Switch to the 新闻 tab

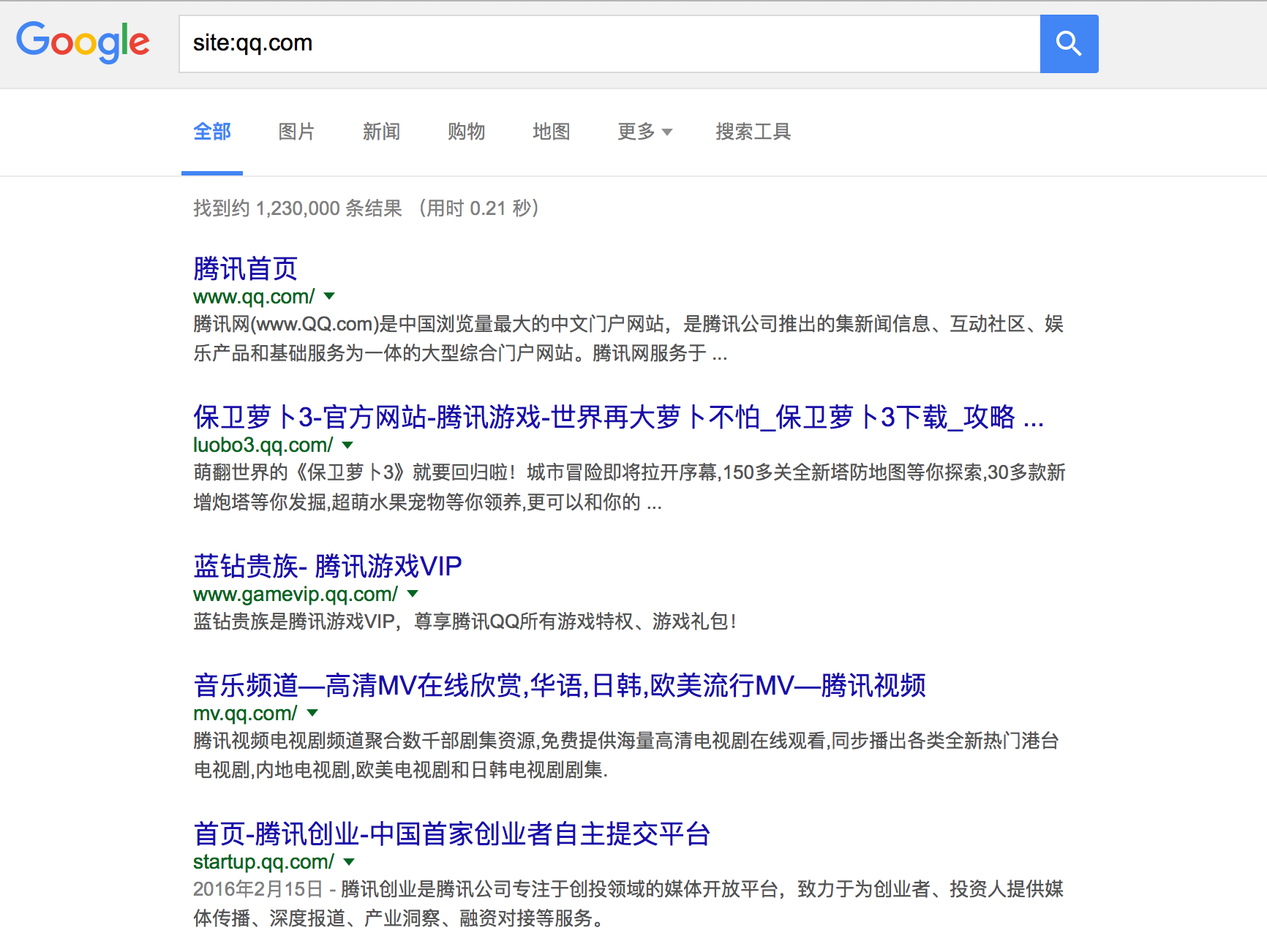[381, 132]
